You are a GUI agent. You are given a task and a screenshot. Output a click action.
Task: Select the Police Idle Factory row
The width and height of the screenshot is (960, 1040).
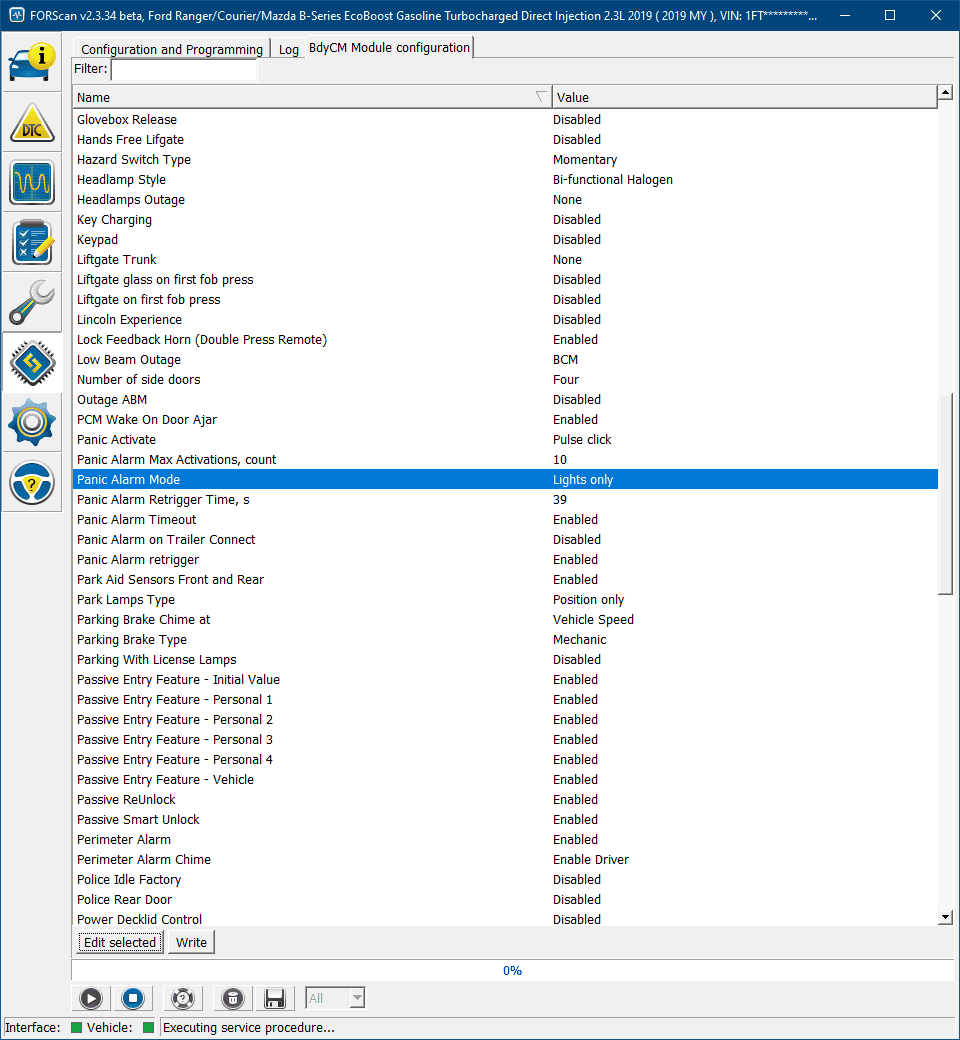[x=505, y=879]
